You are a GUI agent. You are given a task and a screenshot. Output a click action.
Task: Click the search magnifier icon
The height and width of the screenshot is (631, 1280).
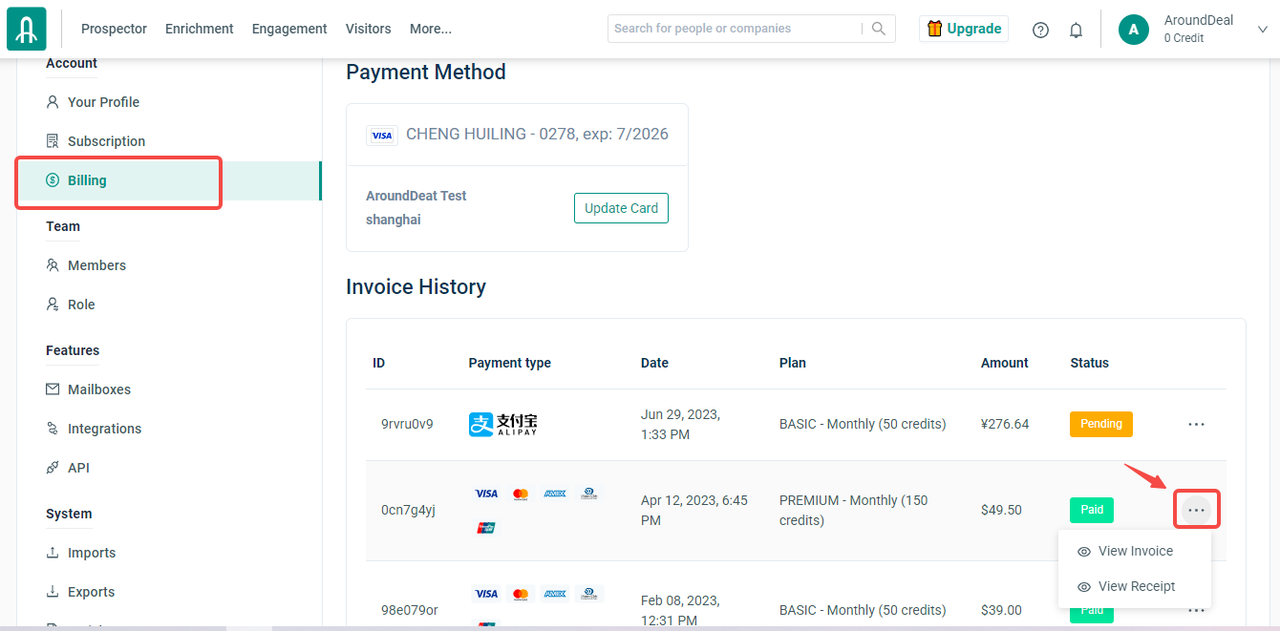click(x=878, y=29)
